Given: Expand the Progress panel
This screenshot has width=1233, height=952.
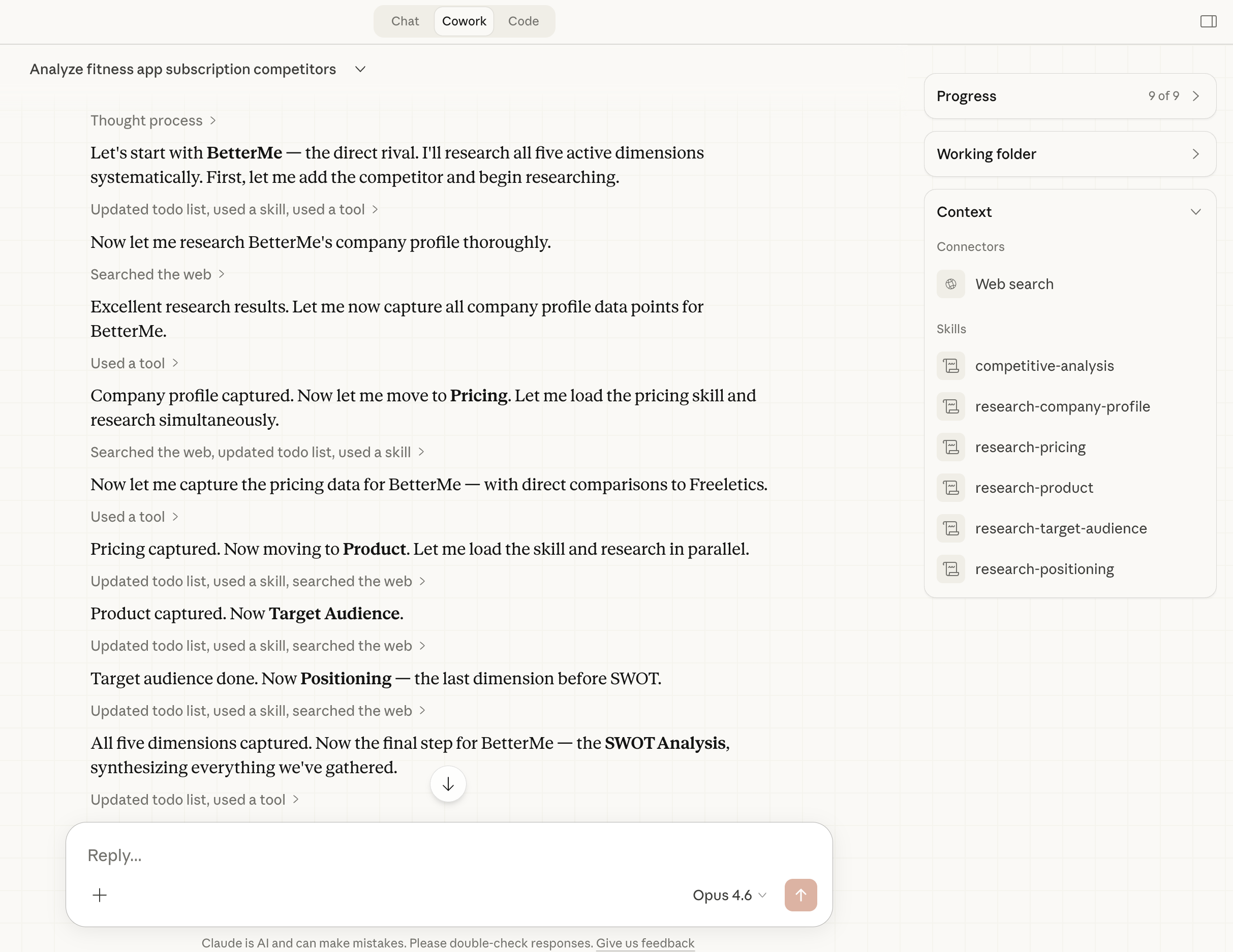Looking at the screenshot, I should tap(1195, 96).
